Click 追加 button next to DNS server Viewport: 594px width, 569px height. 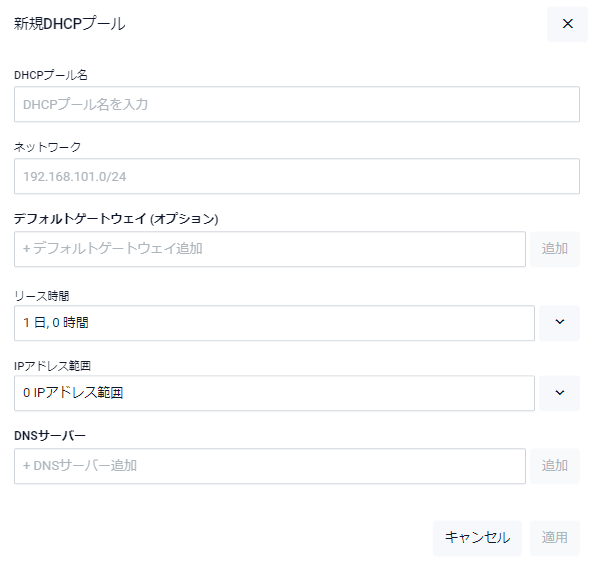point(555,466)
